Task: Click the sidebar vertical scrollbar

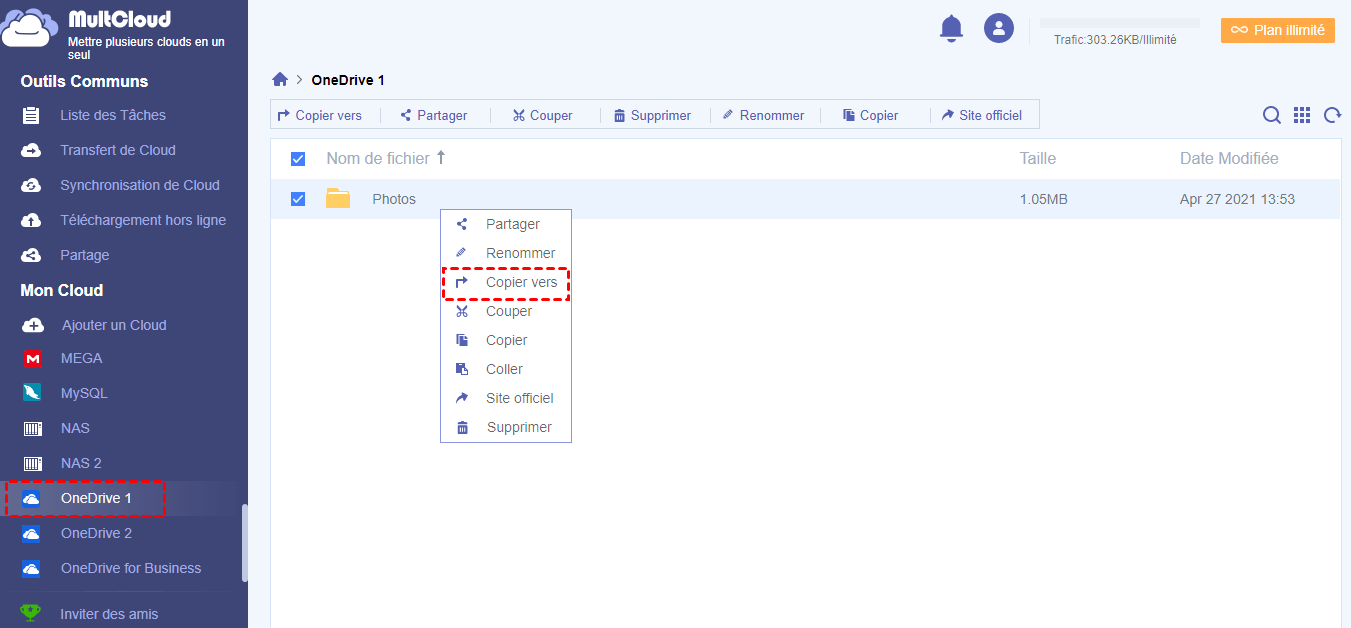Action: point(244,543)
